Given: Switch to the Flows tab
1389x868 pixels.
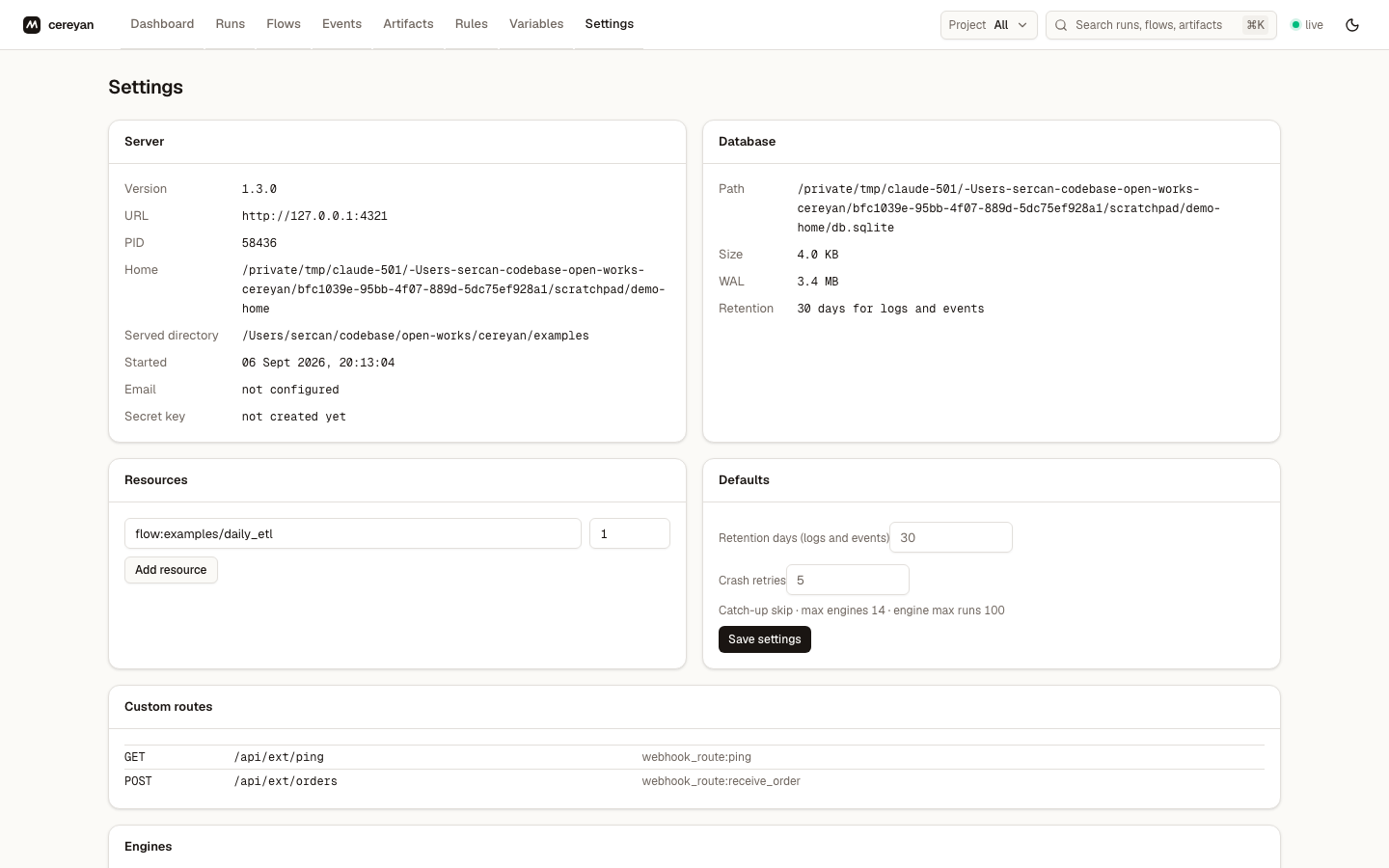Looking at the screenshot, I should [x=284, y=24].
